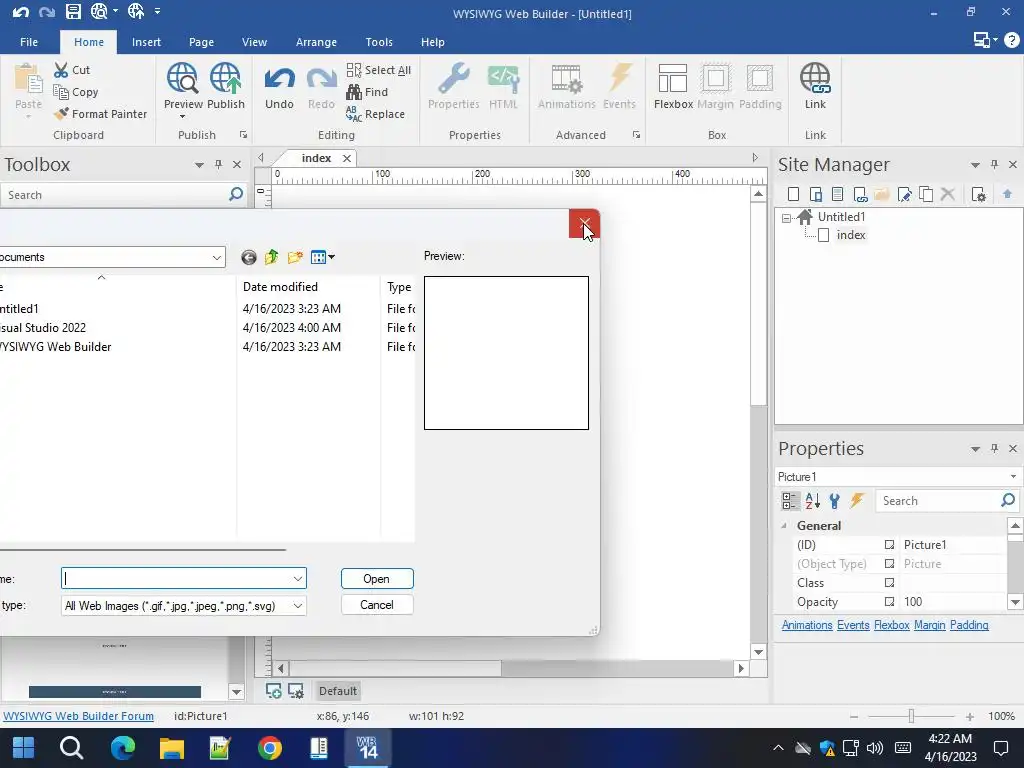Screen dimensions: 1024x768
Task: Click the add breakpoint icon below canvas
Action: click(x=274, y=691)
